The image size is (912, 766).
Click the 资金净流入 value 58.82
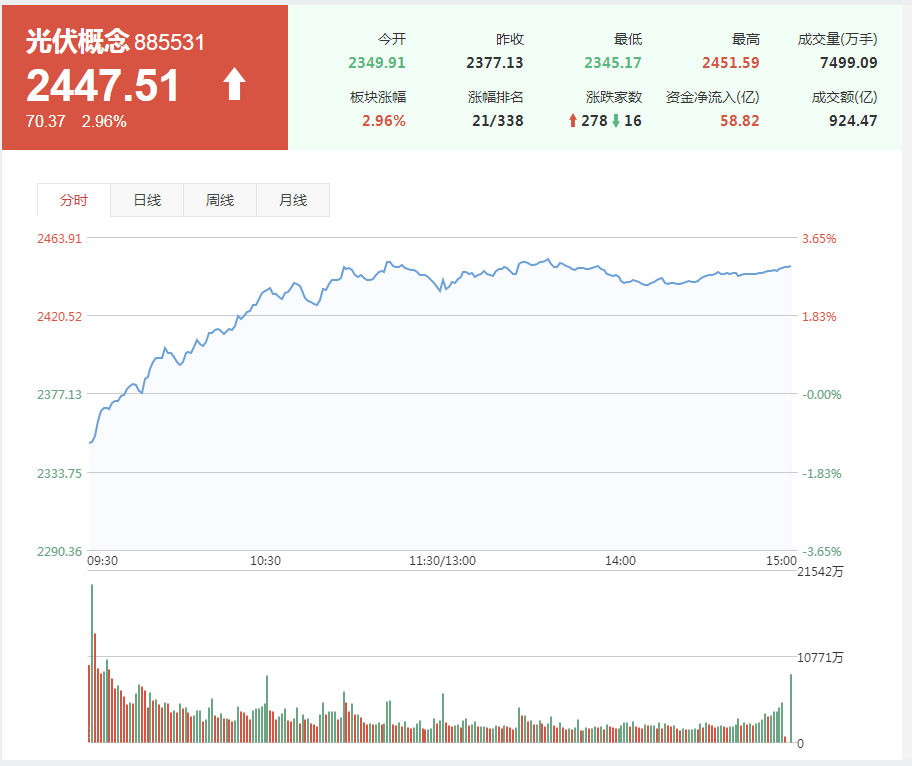point(739,121)
